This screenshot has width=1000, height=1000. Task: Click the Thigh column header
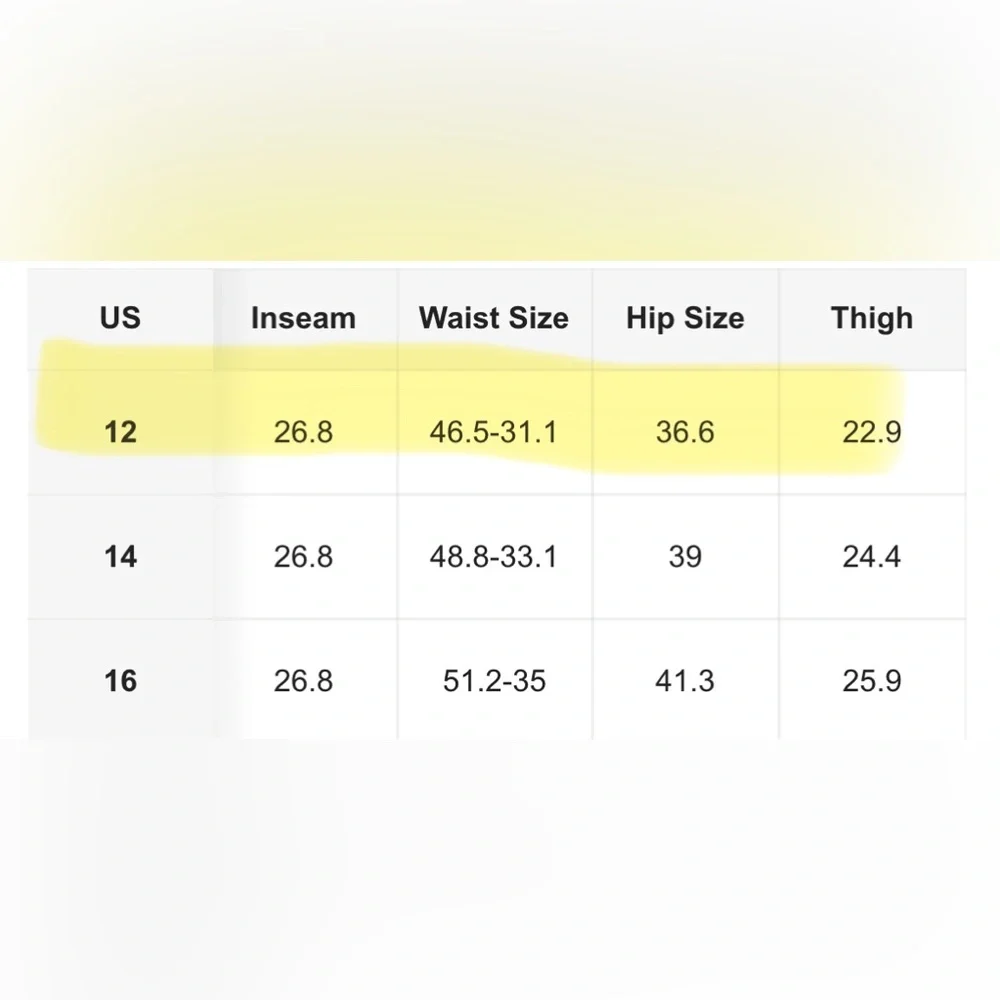(x=871, y=318)
